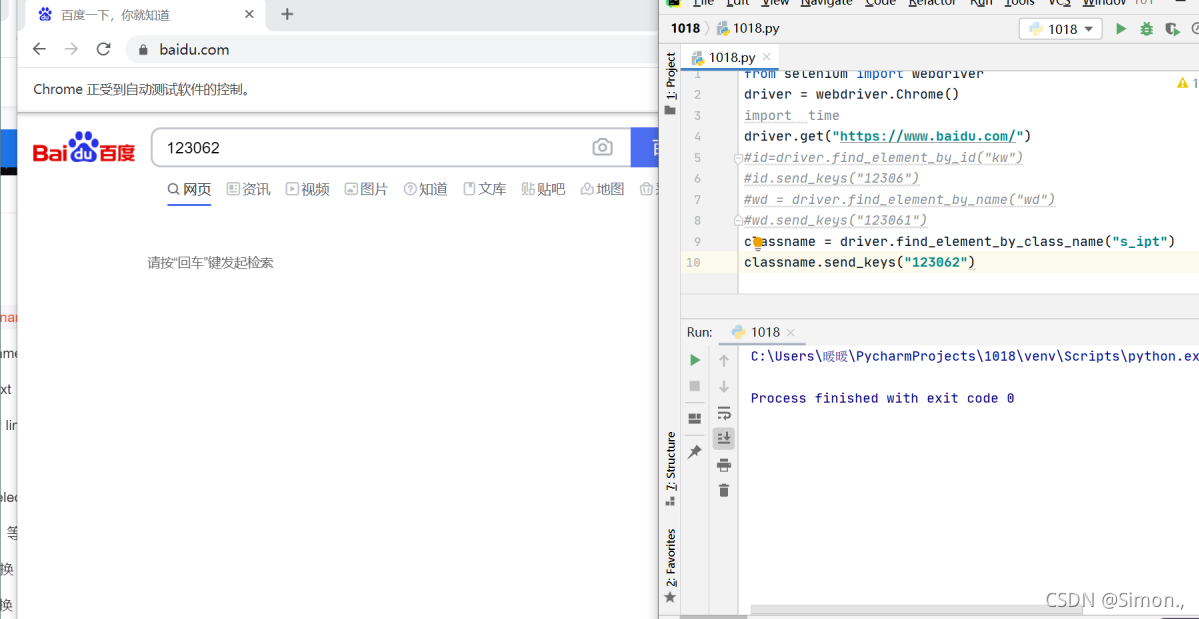Viewport: 1199px width, 619px height.
Task: Open the Navigate menu in PyCharm
Action: point(826,3)
